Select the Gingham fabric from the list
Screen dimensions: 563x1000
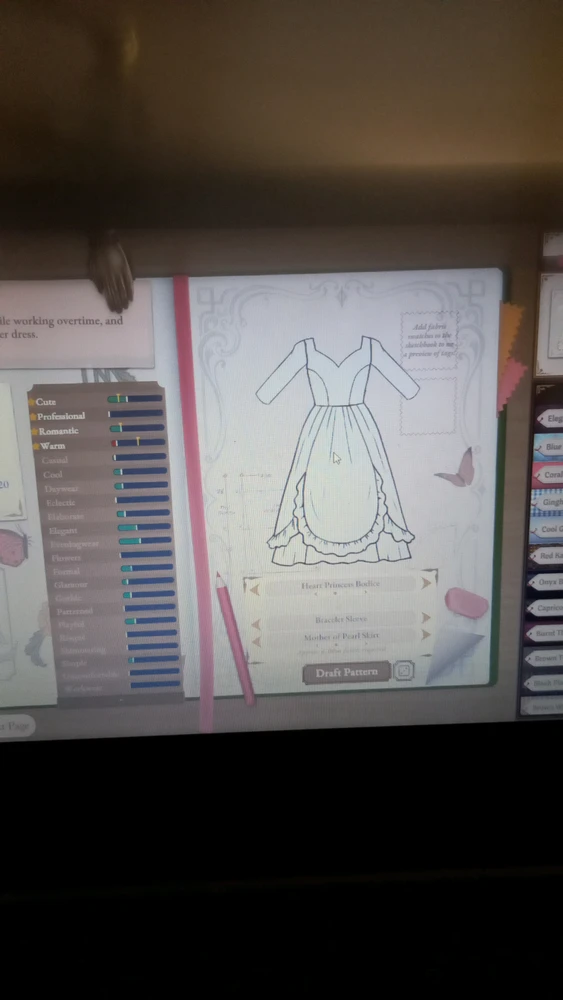(x=547, y=503)
